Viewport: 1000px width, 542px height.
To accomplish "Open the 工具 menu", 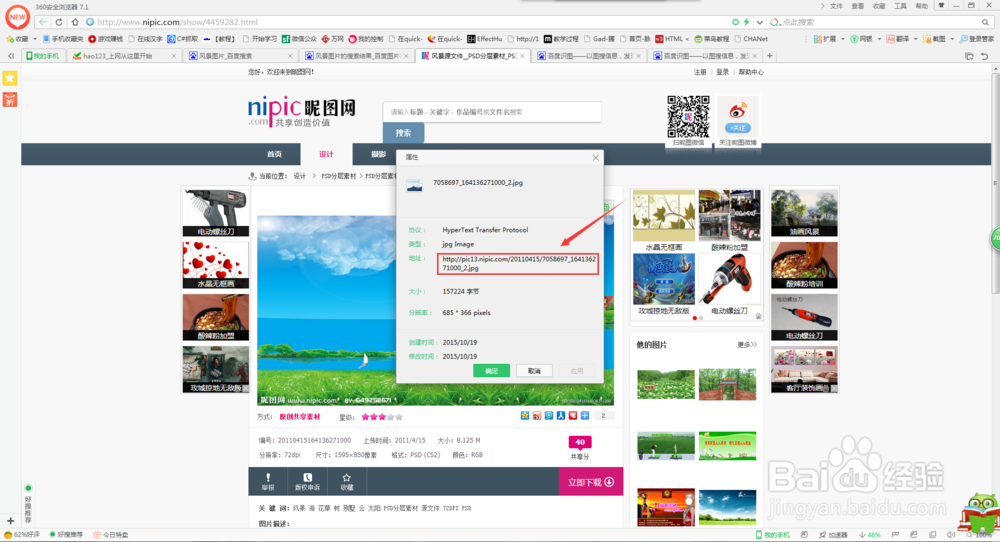I will pyautogui.click(x=900, y=6).
